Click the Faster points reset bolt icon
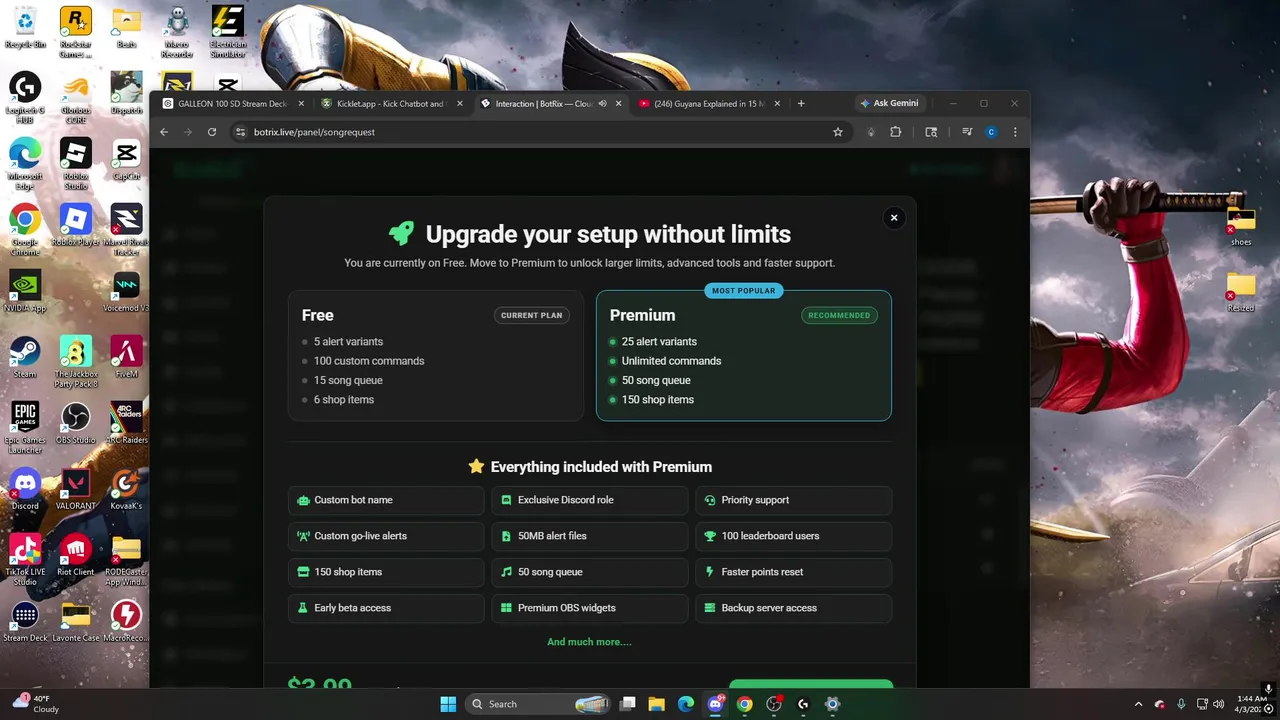This screenshot has height=720, width=1280. (711, 572)
